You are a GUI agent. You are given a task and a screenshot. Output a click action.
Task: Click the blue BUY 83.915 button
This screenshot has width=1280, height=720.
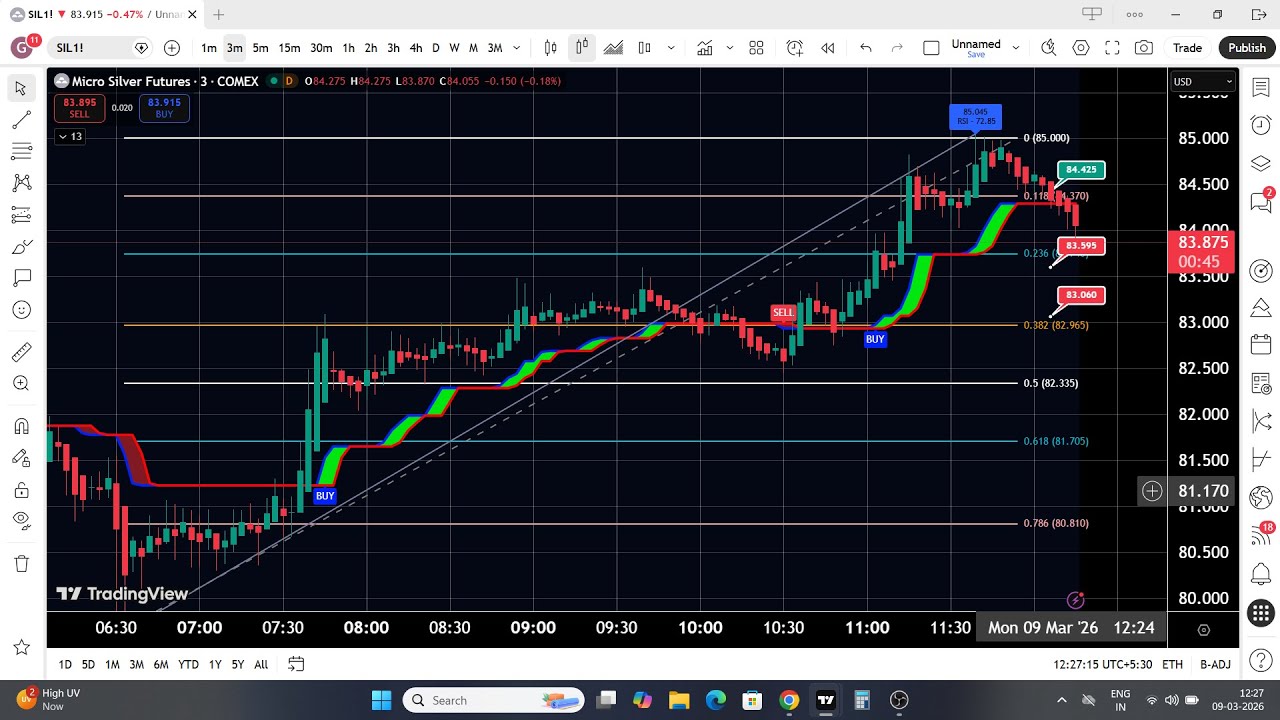click(164, 108)
